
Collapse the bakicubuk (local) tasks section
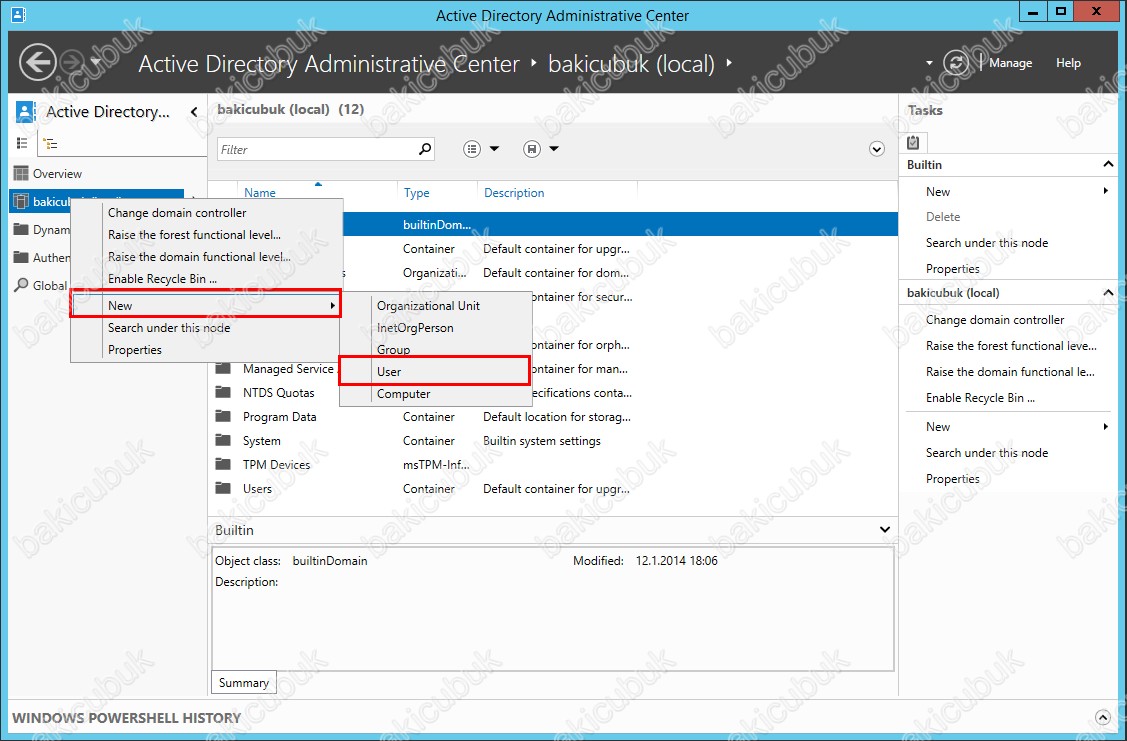point(1108,293)
